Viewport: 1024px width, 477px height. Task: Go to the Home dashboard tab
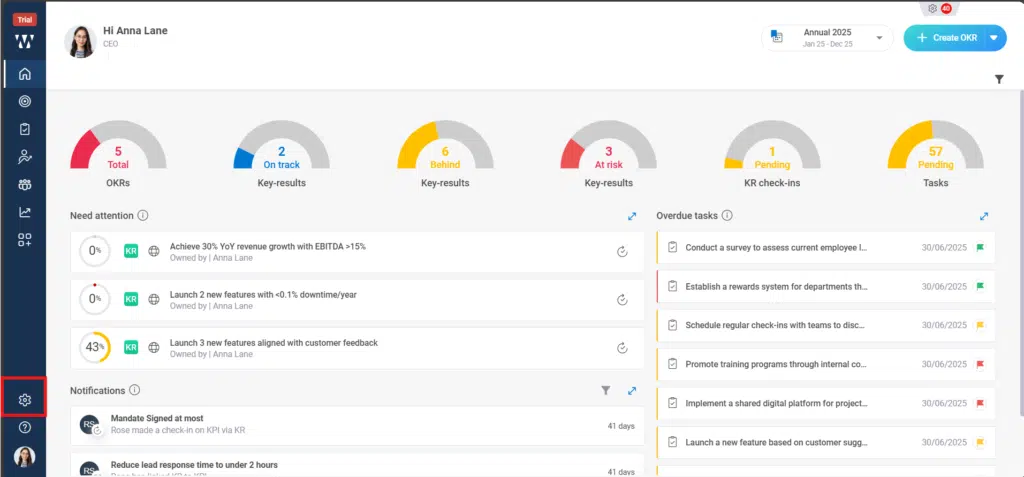pyautogui.click(x=25, y=74)
